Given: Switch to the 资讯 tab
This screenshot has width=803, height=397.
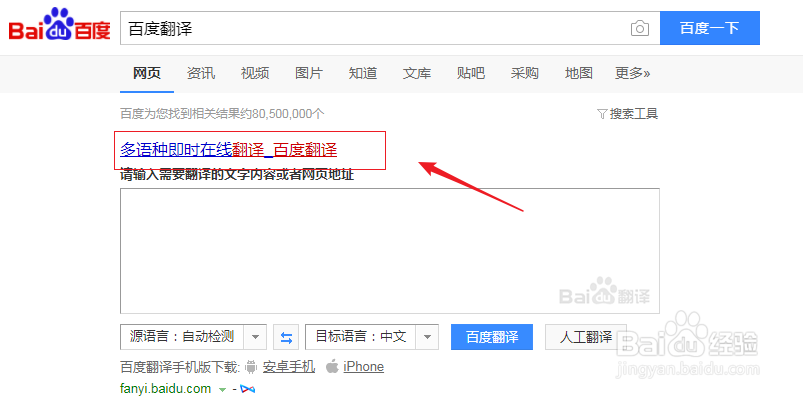Looking at the screenshot, I should tap(201, 73).
